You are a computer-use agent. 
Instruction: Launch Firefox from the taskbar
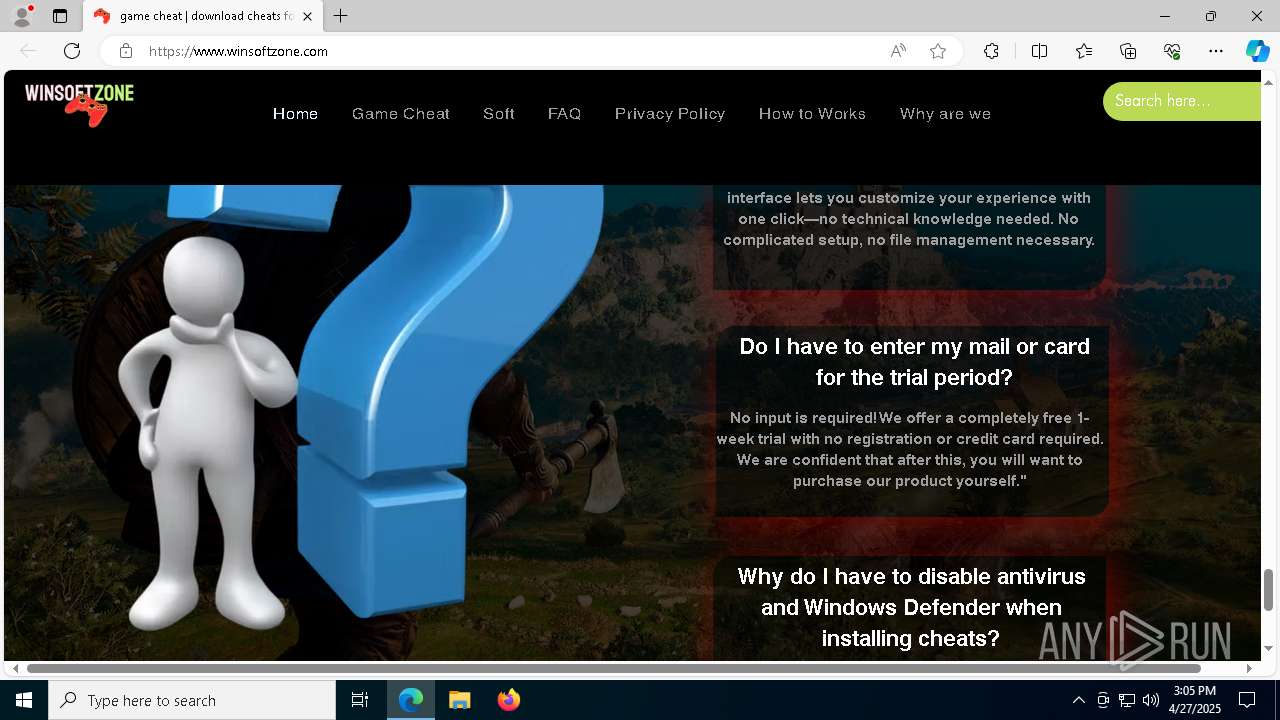(509, 700)
